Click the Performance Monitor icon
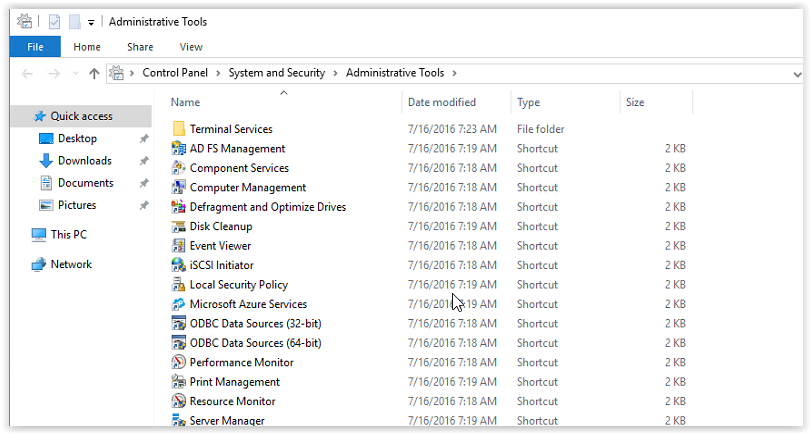This screenshot has width=811, height=434. coord(178,362)
